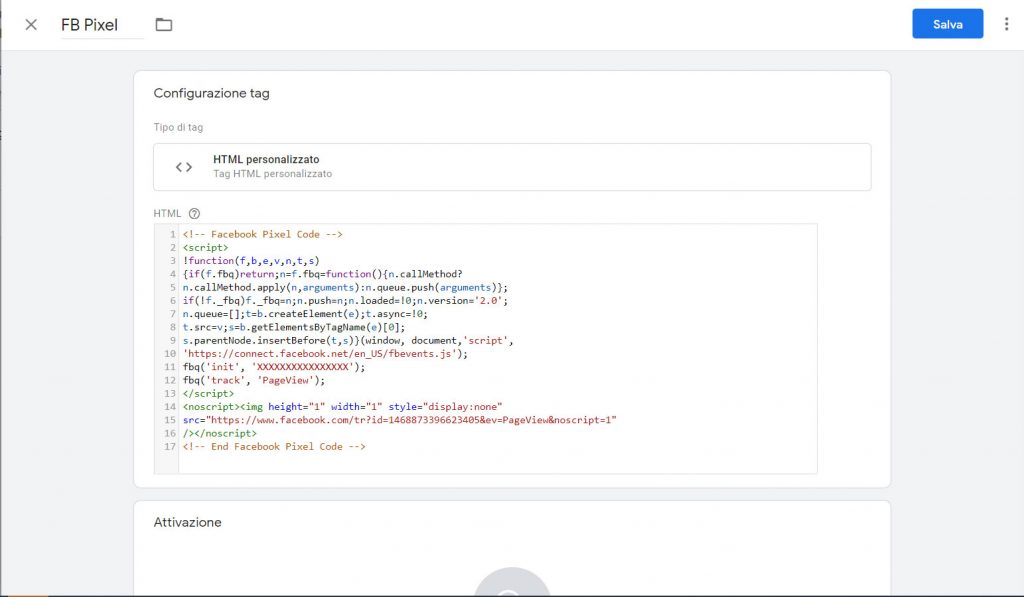Edit the FB Pixel tag name field
This screenshot has width=1024, height=597.
tap(102, 25)
